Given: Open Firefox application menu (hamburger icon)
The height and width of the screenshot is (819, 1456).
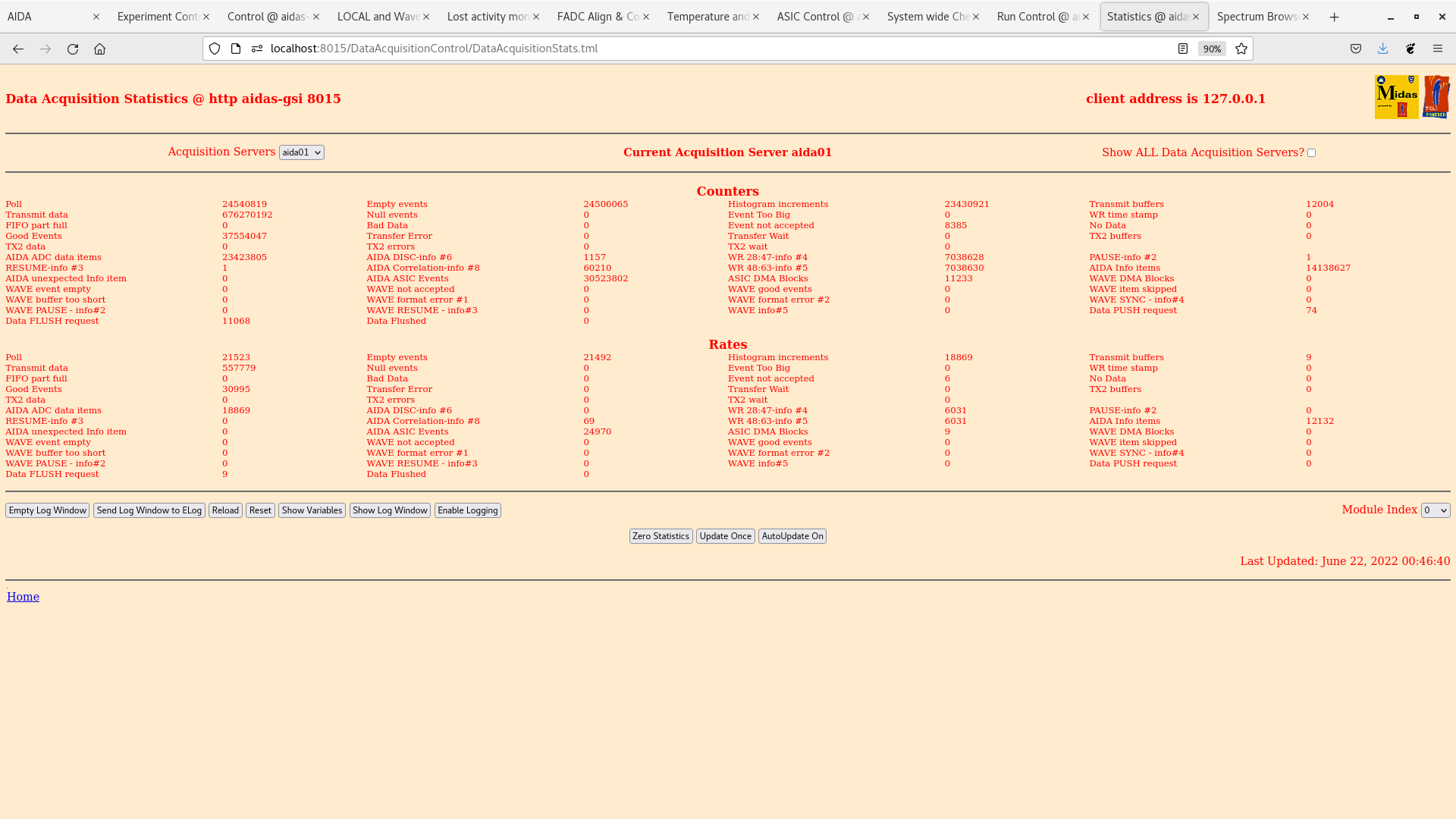Looking at the screenshot, I should 1438,49.
